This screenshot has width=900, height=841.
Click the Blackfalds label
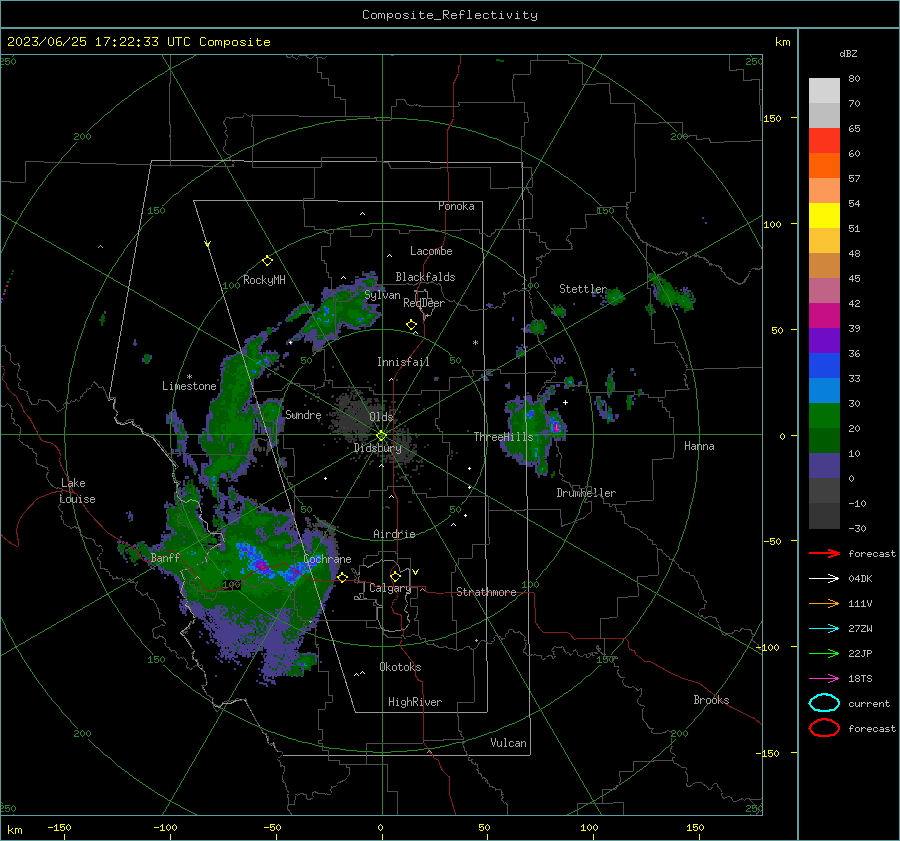425,277
